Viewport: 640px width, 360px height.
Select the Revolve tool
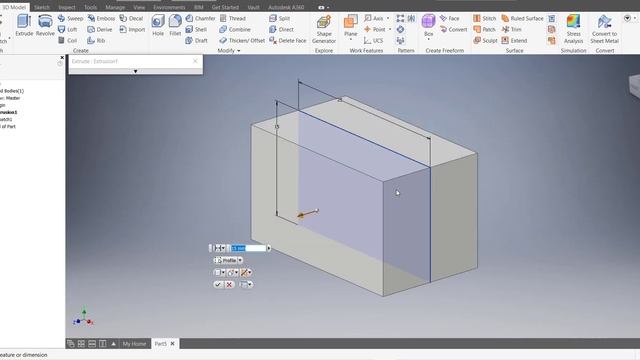coord(45,25)
